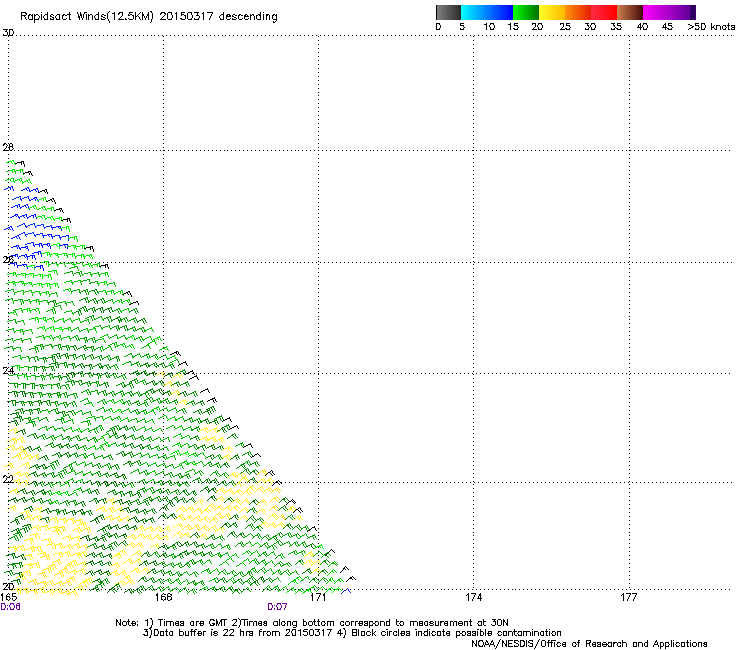This screenshot has width=740, height=650.
Task: Click the yellow 20-25 knots color swatch
Action: click(552, 12)
